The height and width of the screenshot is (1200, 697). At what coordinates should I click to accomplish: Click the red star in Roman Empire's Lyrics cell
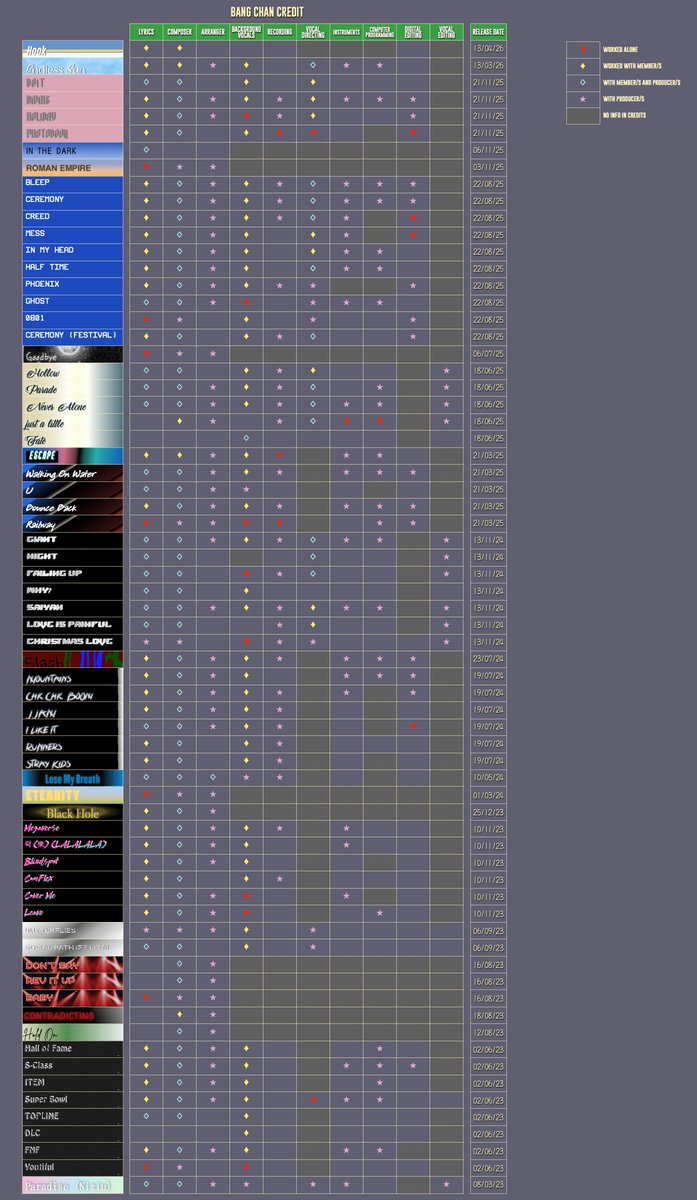(x=146, y=166)
